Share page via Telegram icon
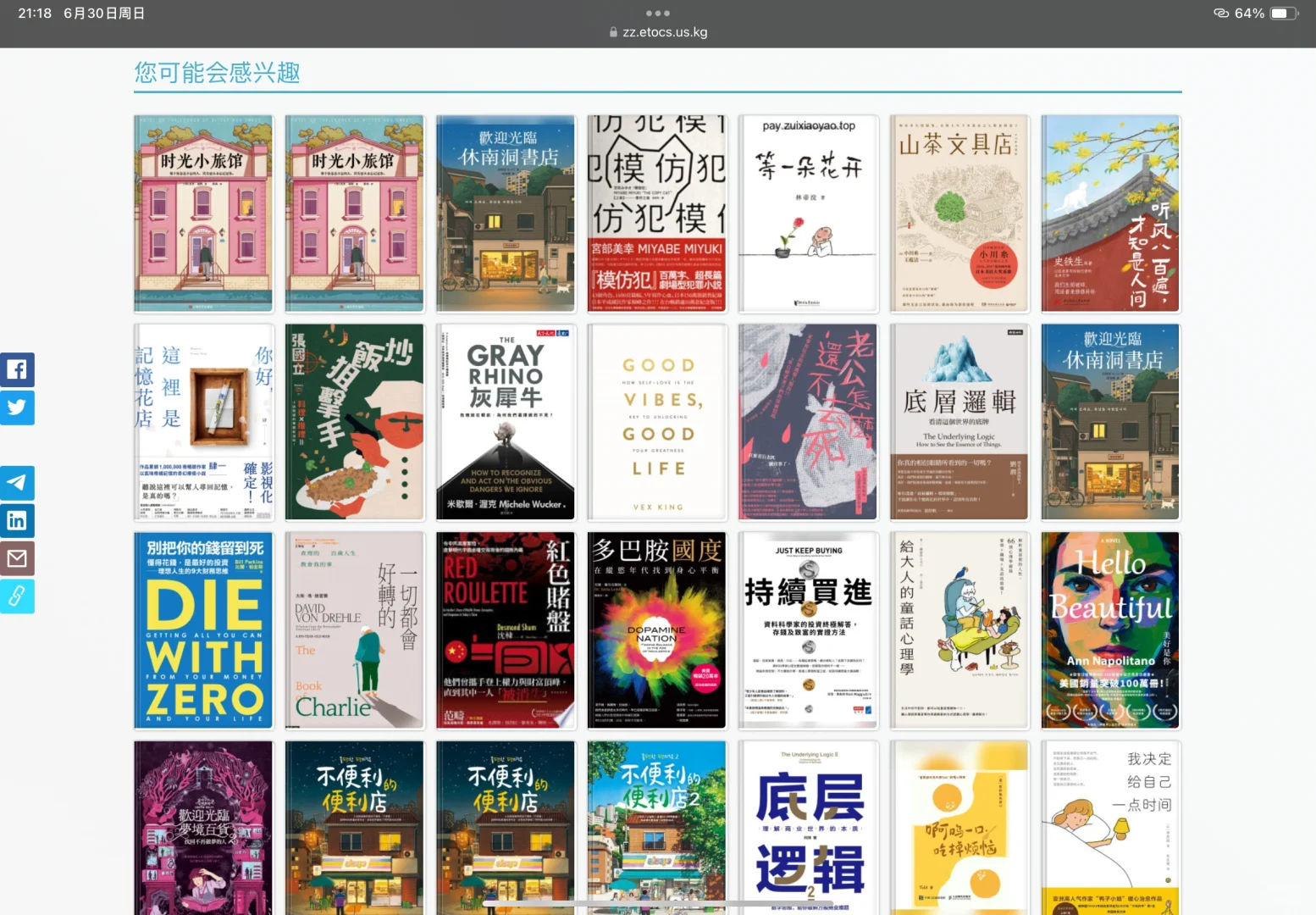Viewport: 1316px width, 915px height. pos(17,483)
